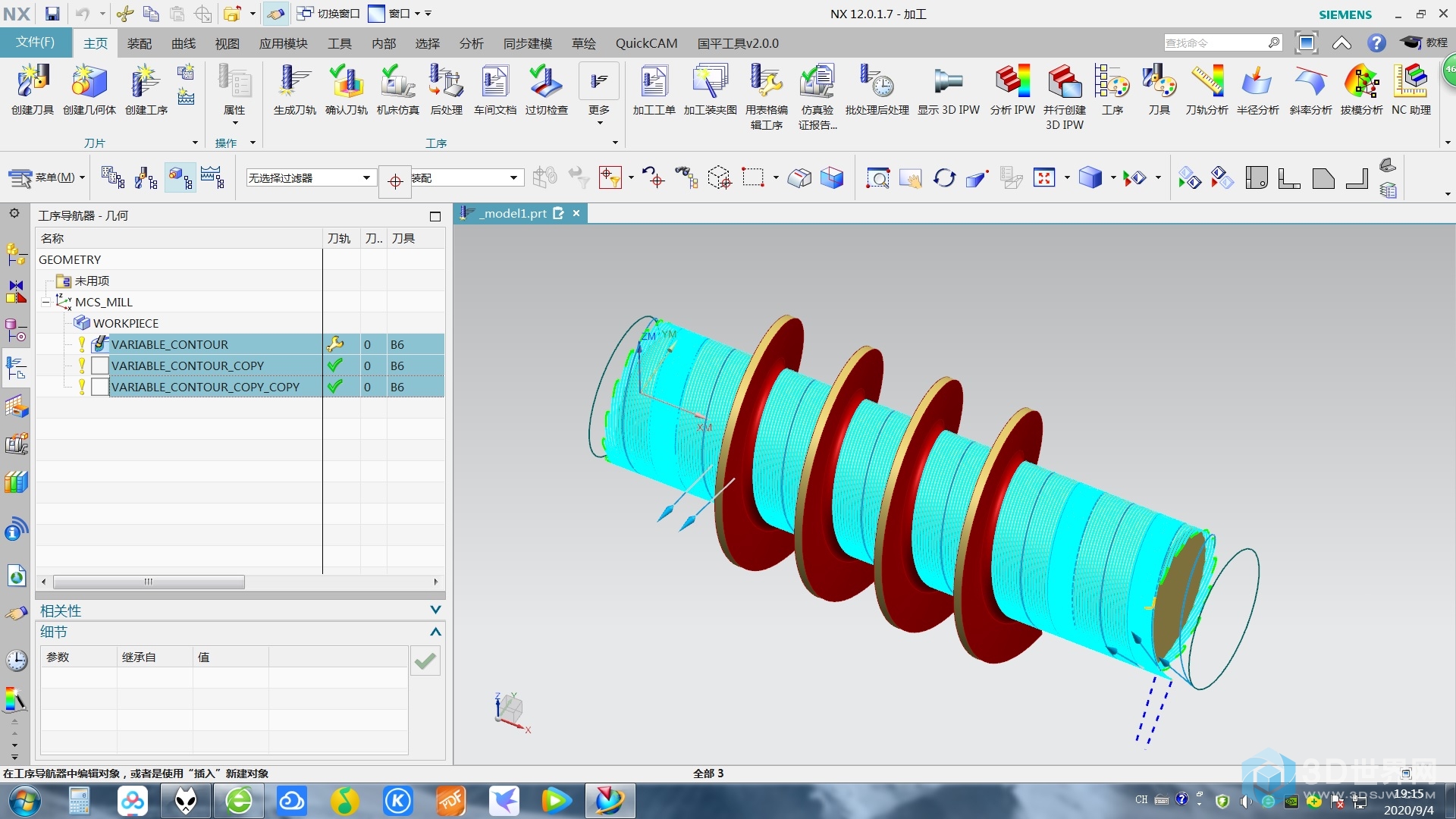Click the green checkmark apply button in 细节

point(425,661)
